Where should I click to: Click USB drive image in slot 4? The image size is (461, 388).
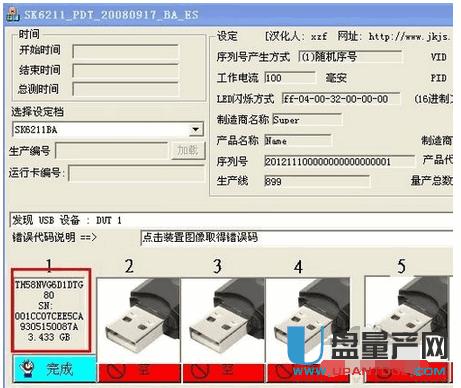pyautogui.click(x=307, y=321)
